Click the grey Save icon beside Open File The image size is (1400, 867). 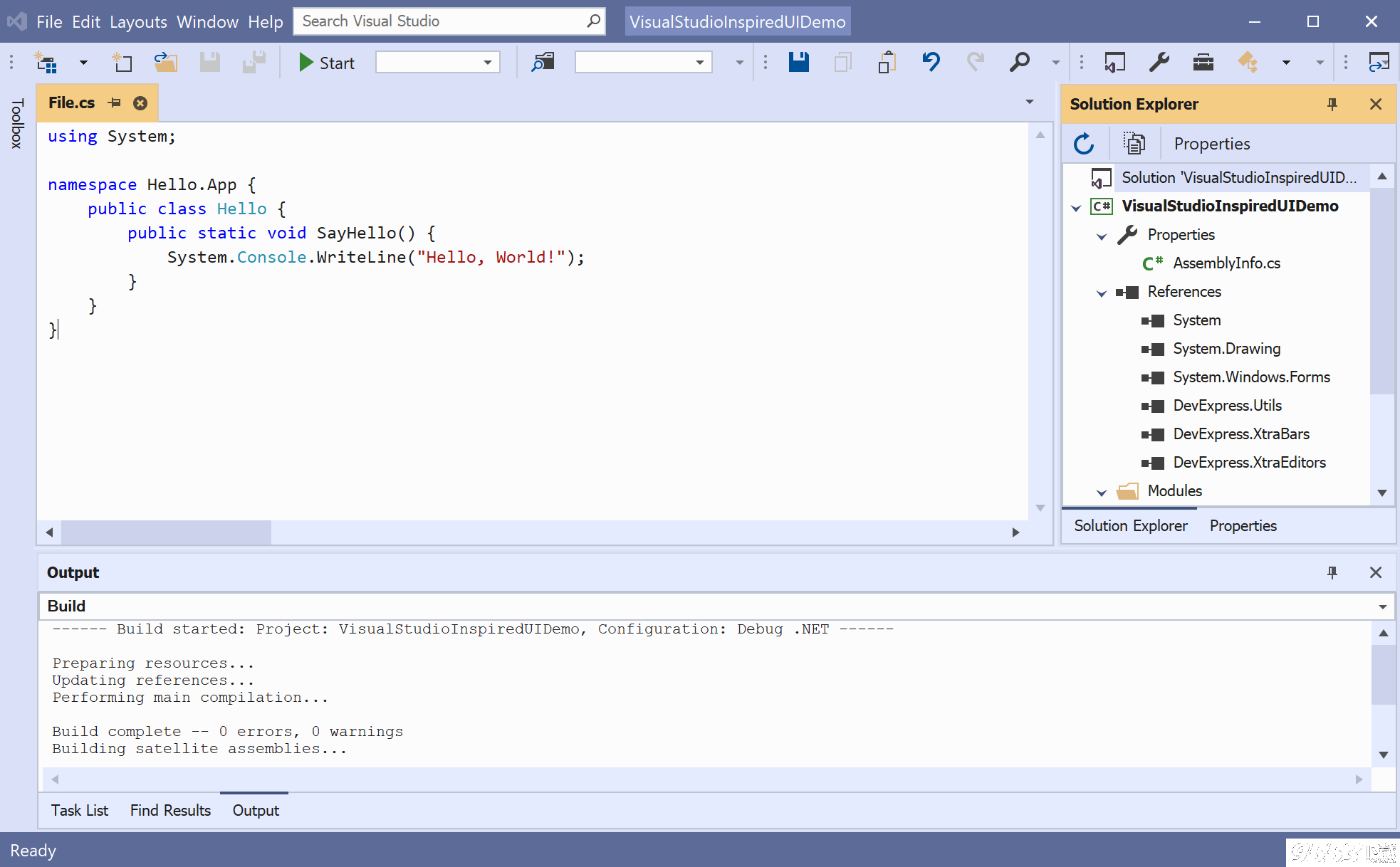[209, 63]
